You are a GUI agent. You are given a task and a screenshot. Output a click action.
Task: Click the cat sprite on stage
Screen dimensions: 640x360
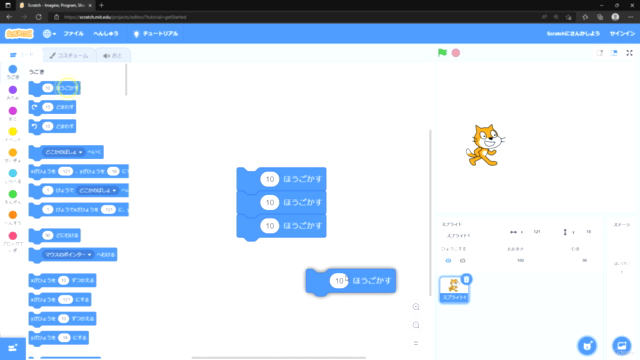[485, 145]
